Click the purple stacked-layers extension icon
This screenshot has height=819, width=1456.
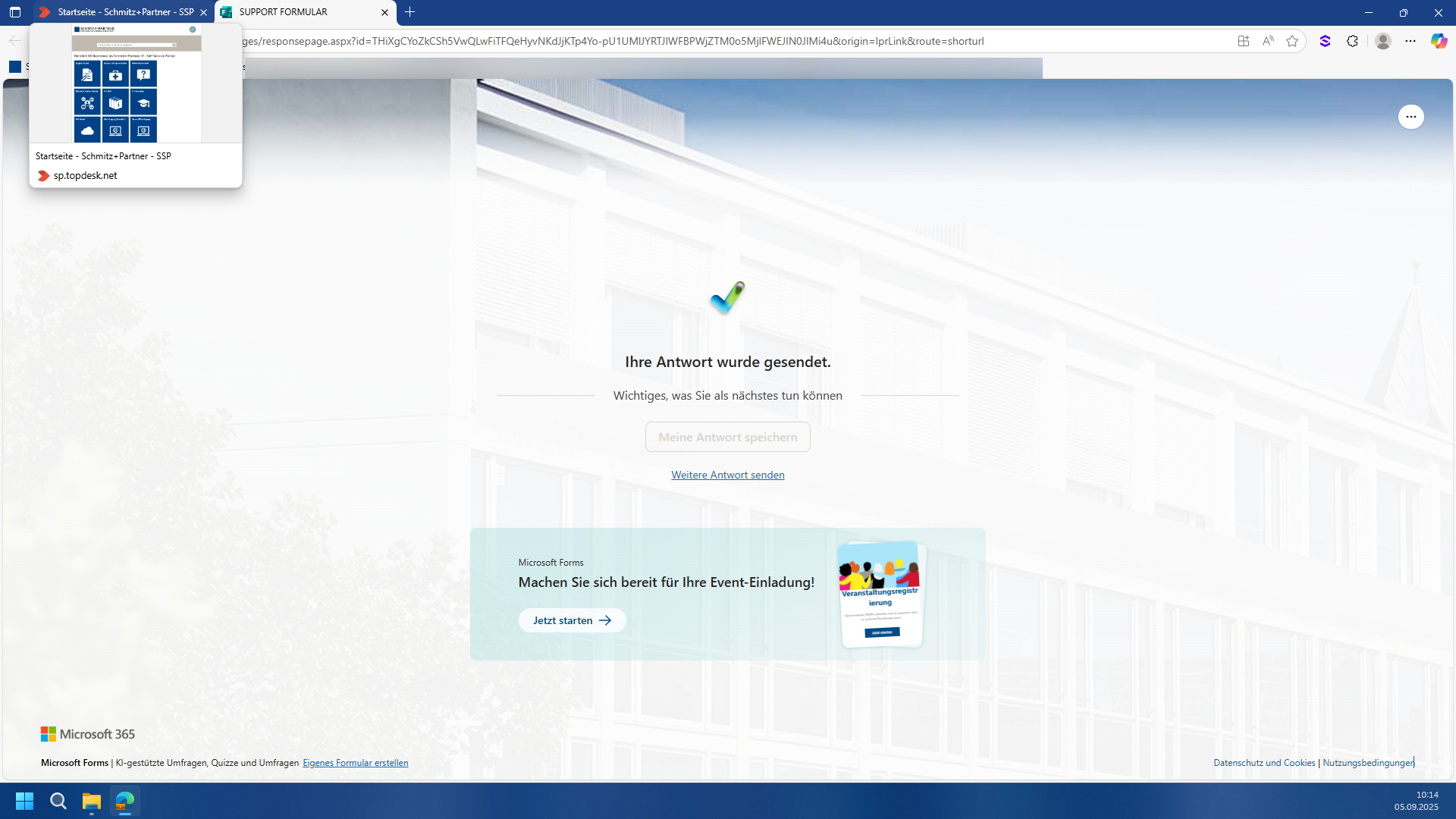[x=1325, y=41]
